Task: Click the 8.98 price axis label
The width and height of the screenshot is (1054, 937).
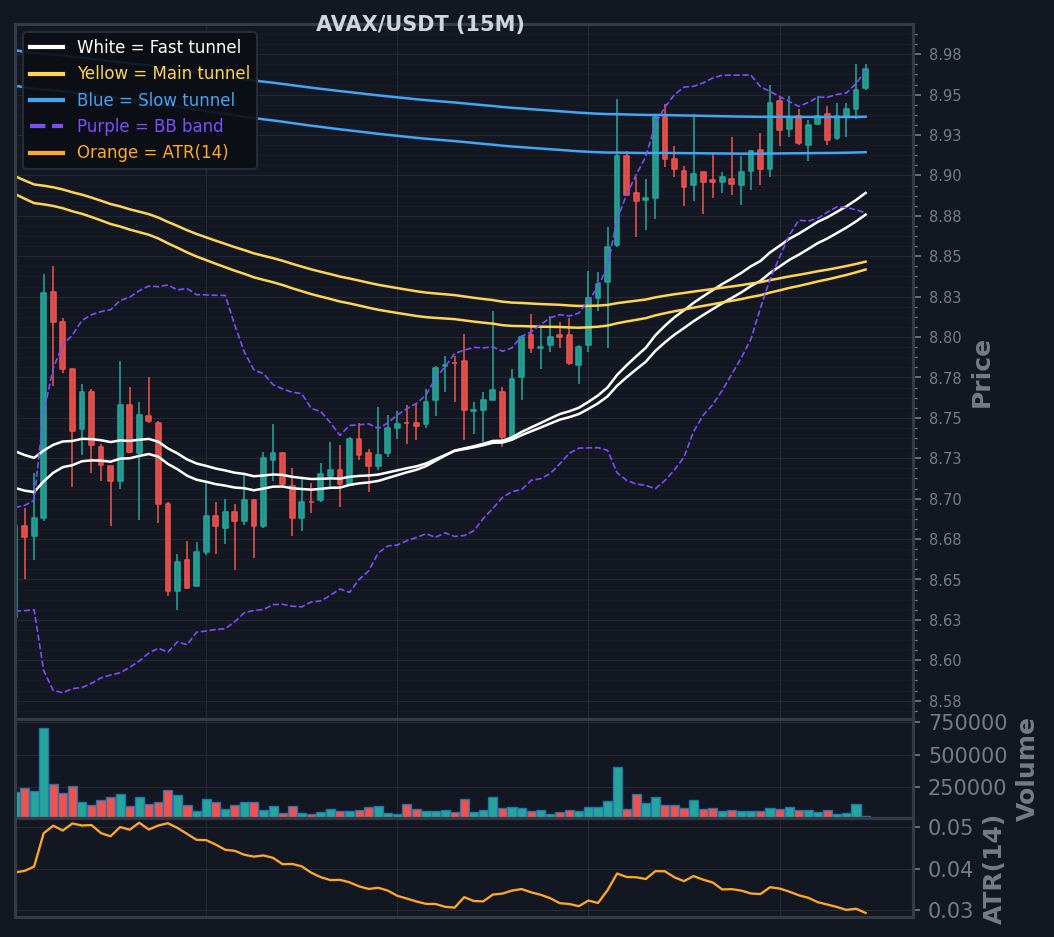Action: tap(945, 54)
